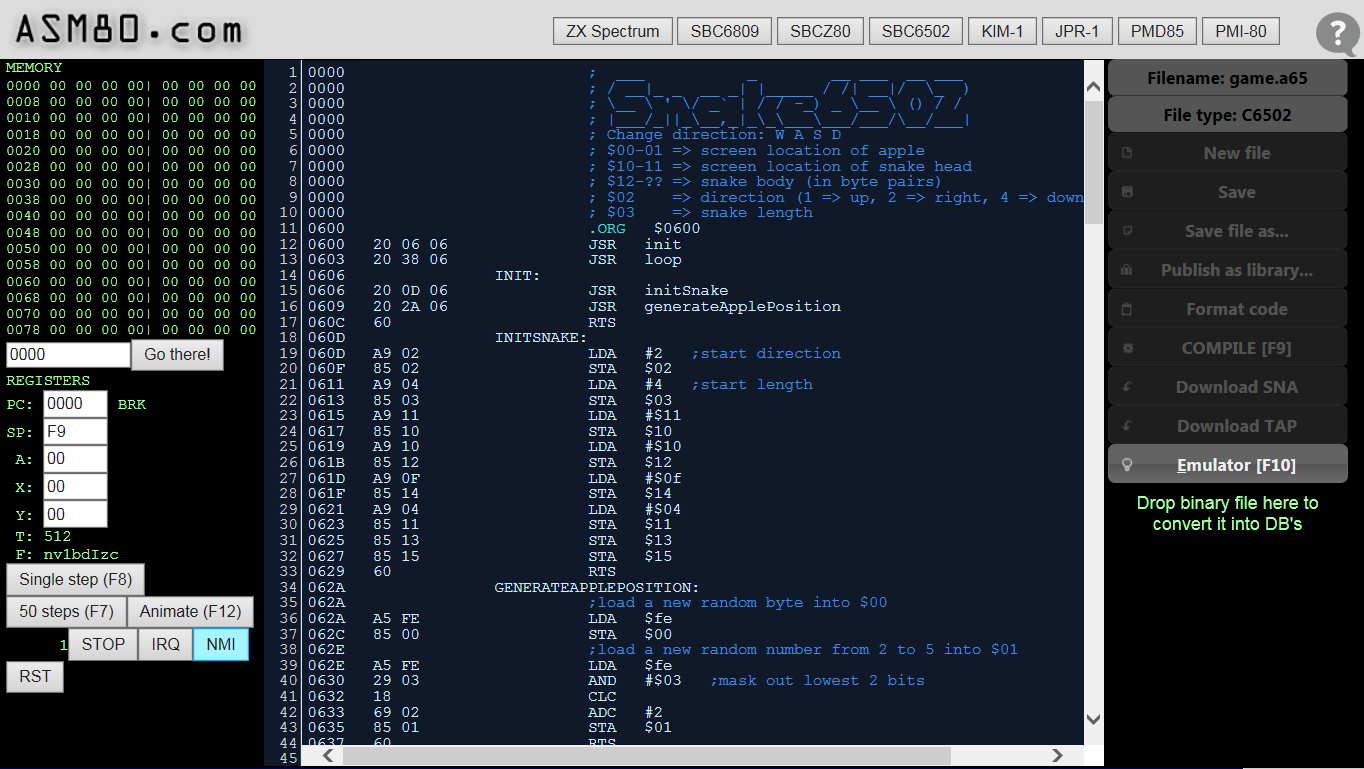
Task: Select the ZX Spectrum platform tab
Action: pos(612,31)
